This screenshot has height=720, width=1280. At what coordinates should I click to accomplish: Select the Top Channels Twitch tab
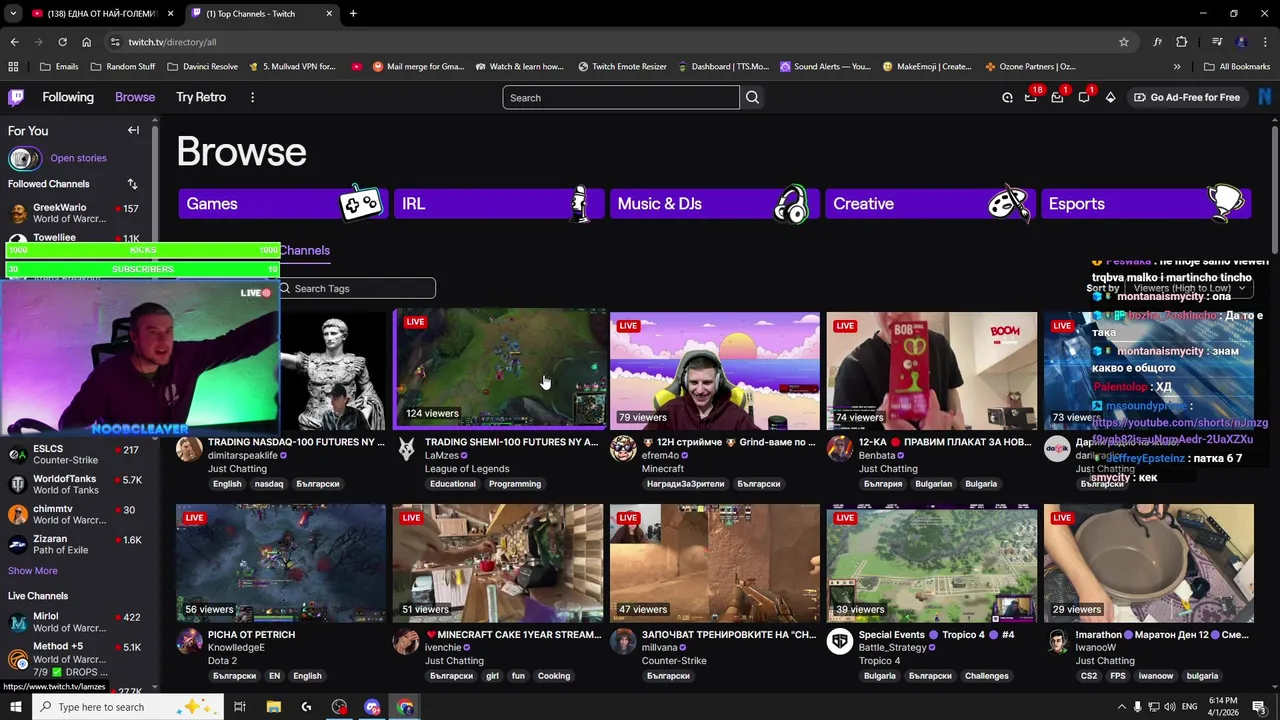pyautogui.click(x=262, y=13)
